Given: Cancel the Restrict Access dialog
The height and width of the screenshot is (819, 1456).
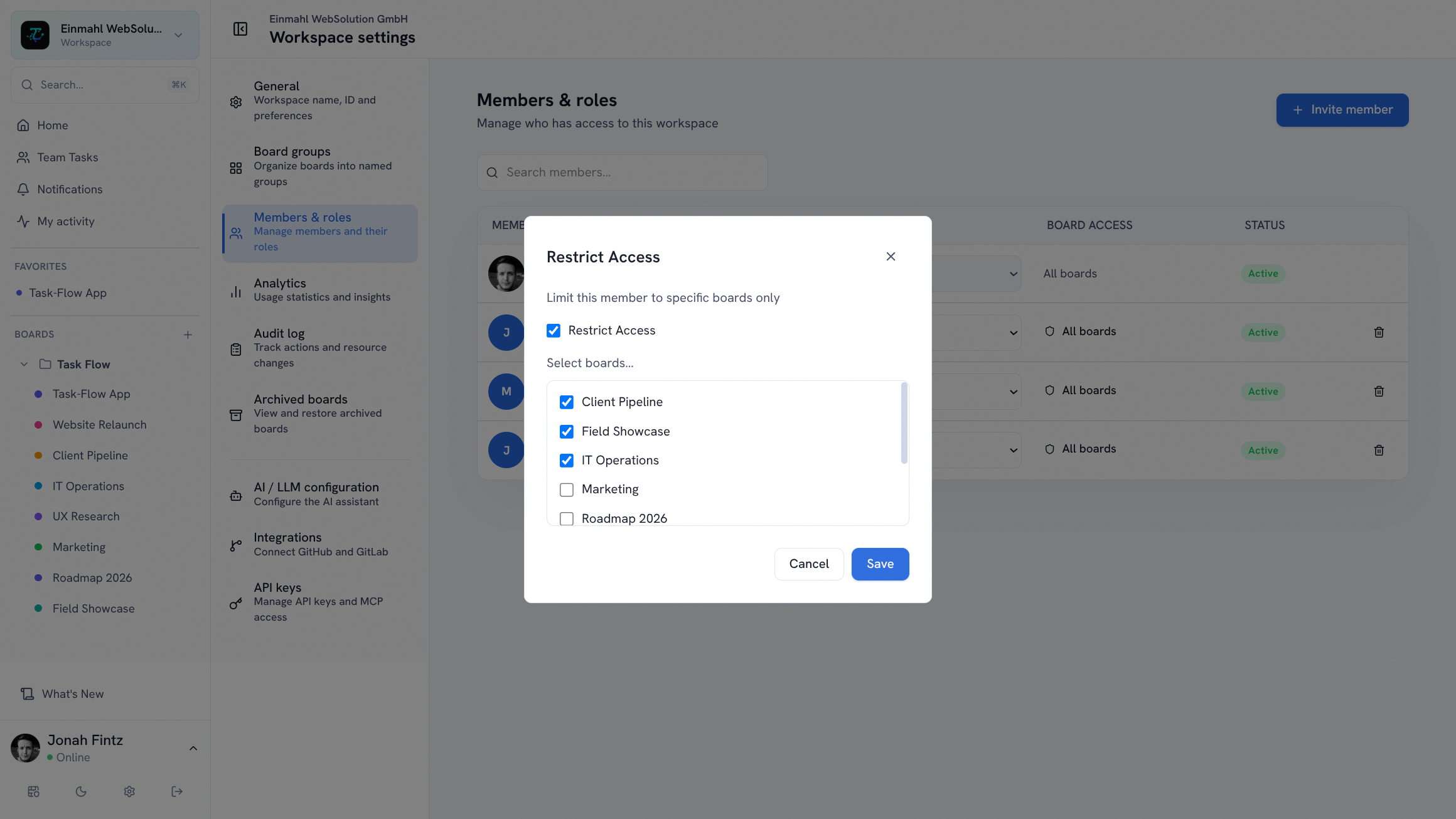Looking at the screenshot, I should 809,564.
